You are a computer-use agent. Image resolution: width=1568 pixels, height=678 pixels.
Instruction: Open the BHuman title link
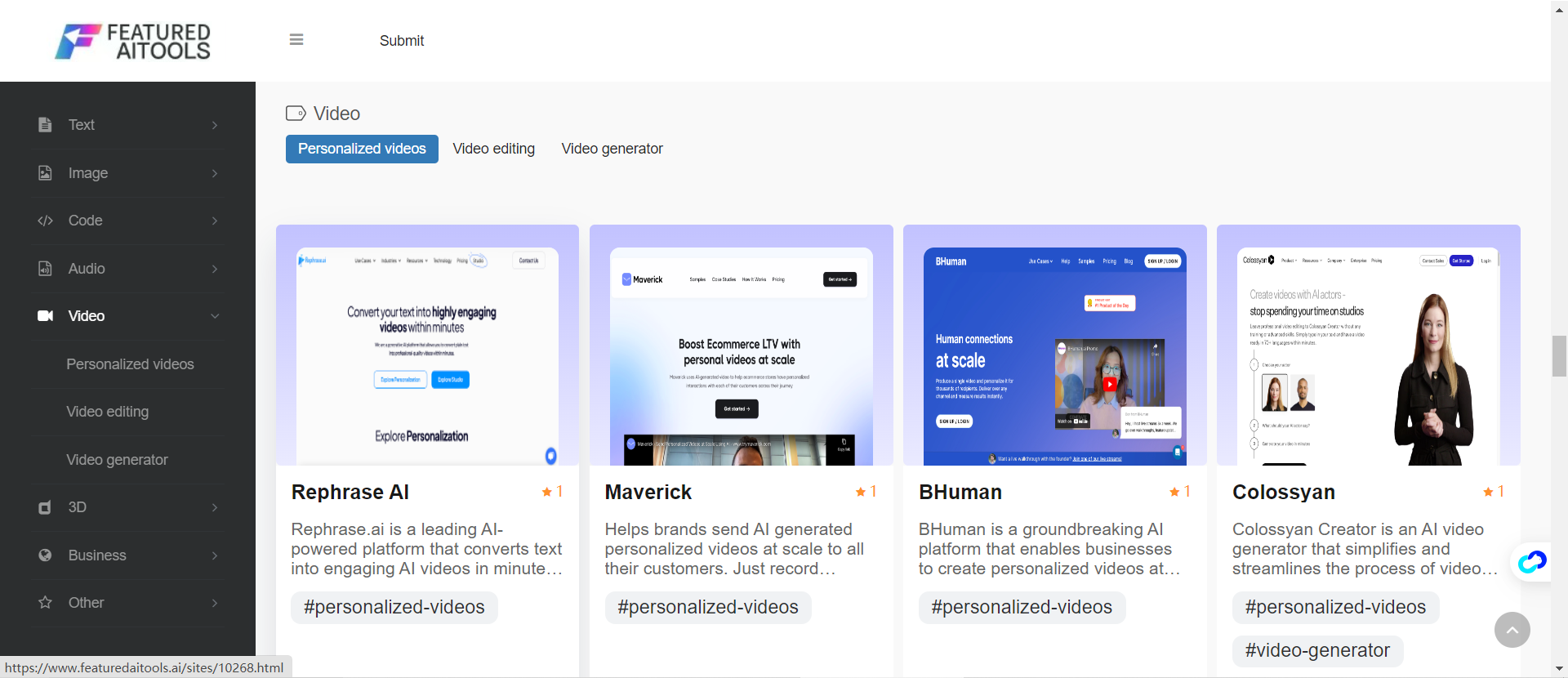pos(960,492)
